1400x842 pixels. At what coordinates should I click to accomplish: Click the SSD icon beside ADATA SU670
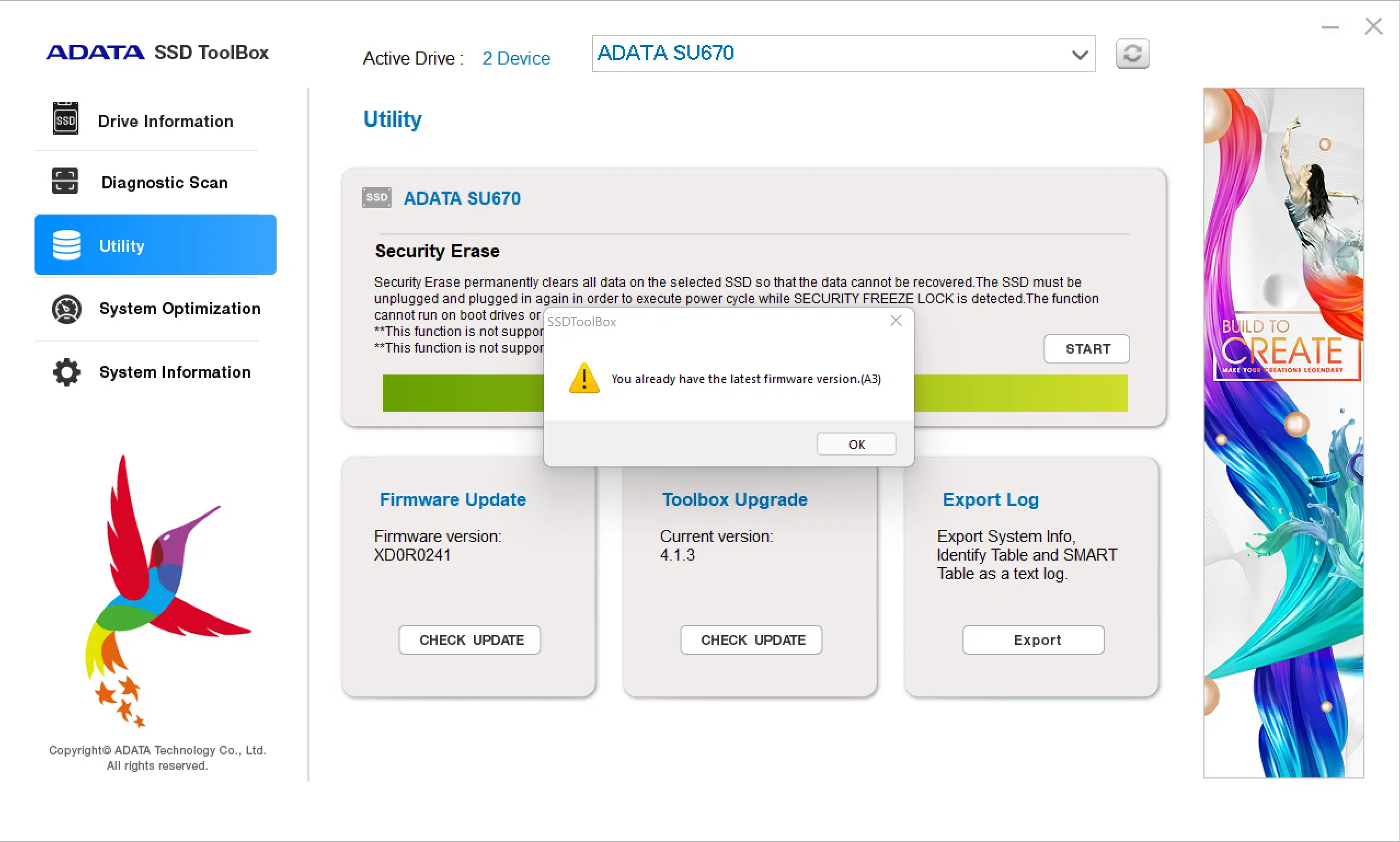(377, 198)
